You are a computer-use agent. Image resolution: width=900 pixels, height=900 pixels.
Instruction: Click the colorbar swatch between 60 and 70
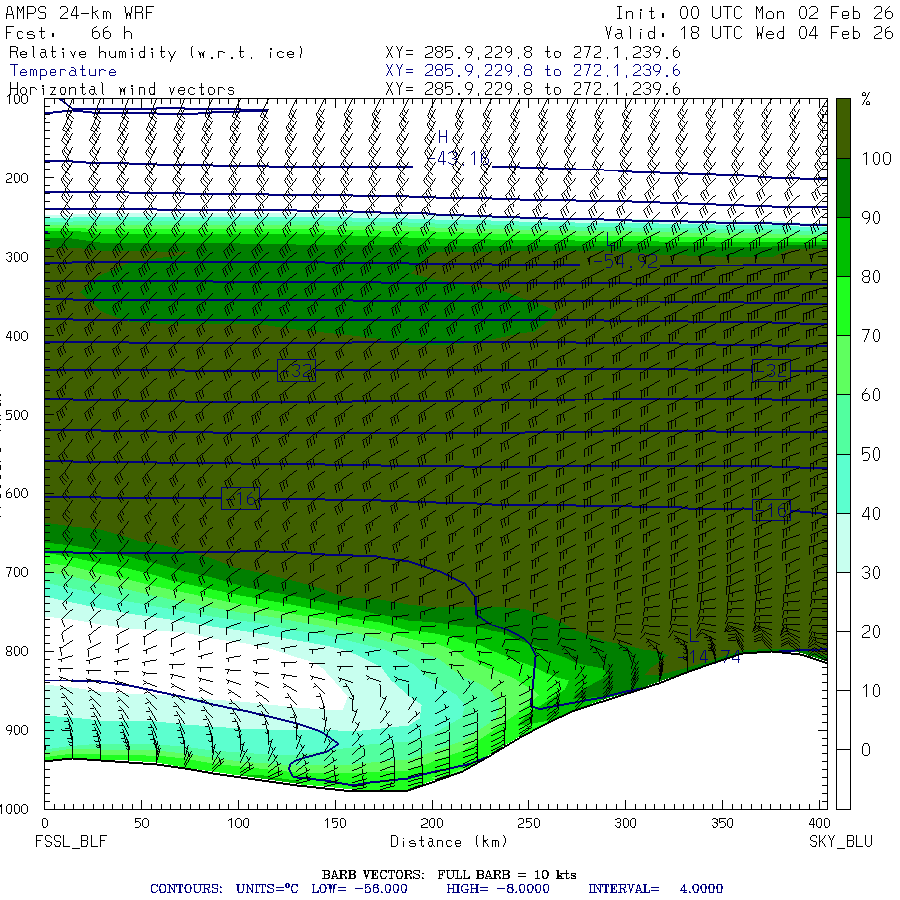[x=843, y=365]
